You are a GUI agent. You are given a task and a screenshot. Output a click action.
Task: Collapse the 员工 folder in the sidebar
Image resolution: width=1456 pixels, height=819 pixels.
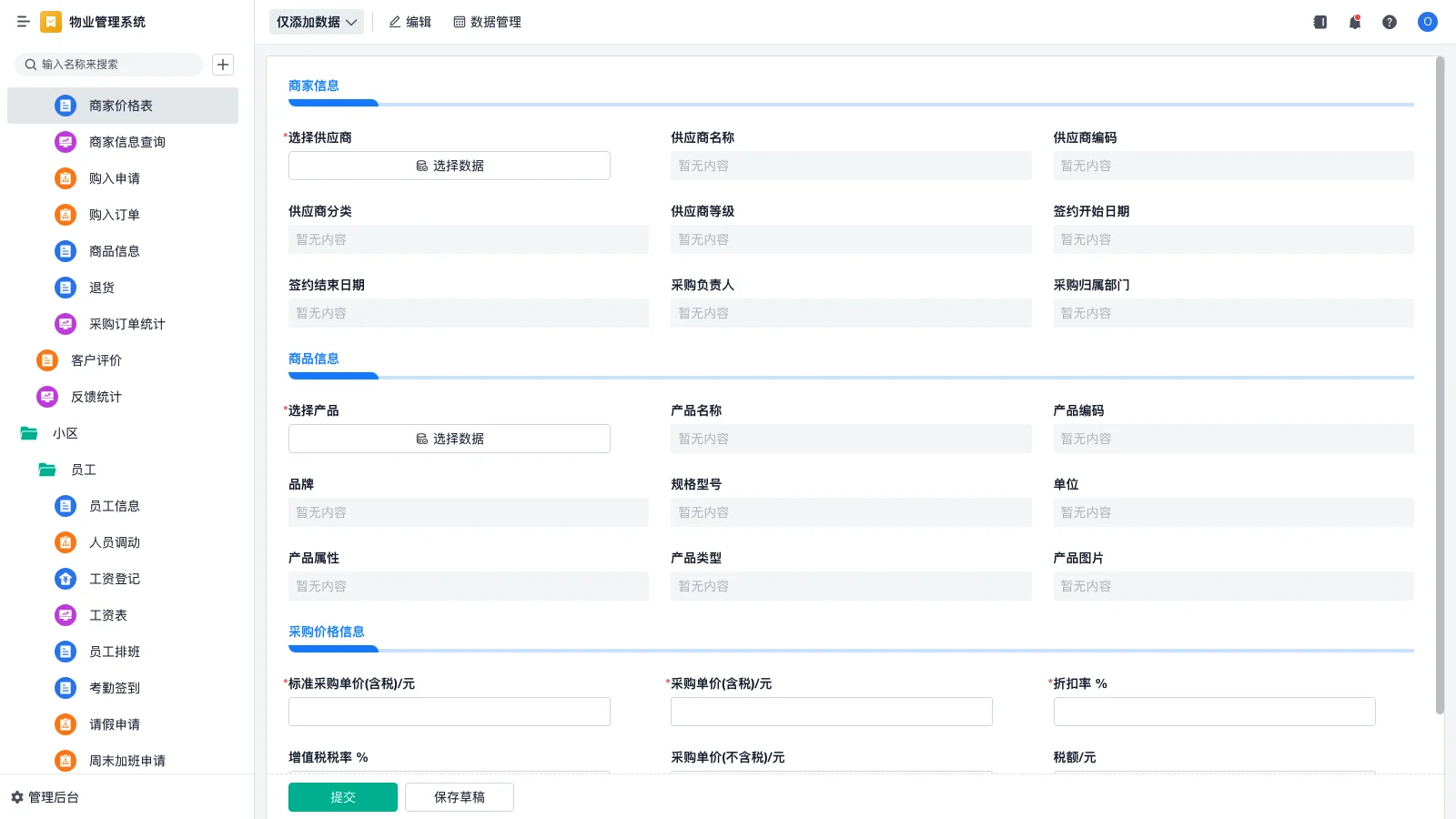click(83, 470)
